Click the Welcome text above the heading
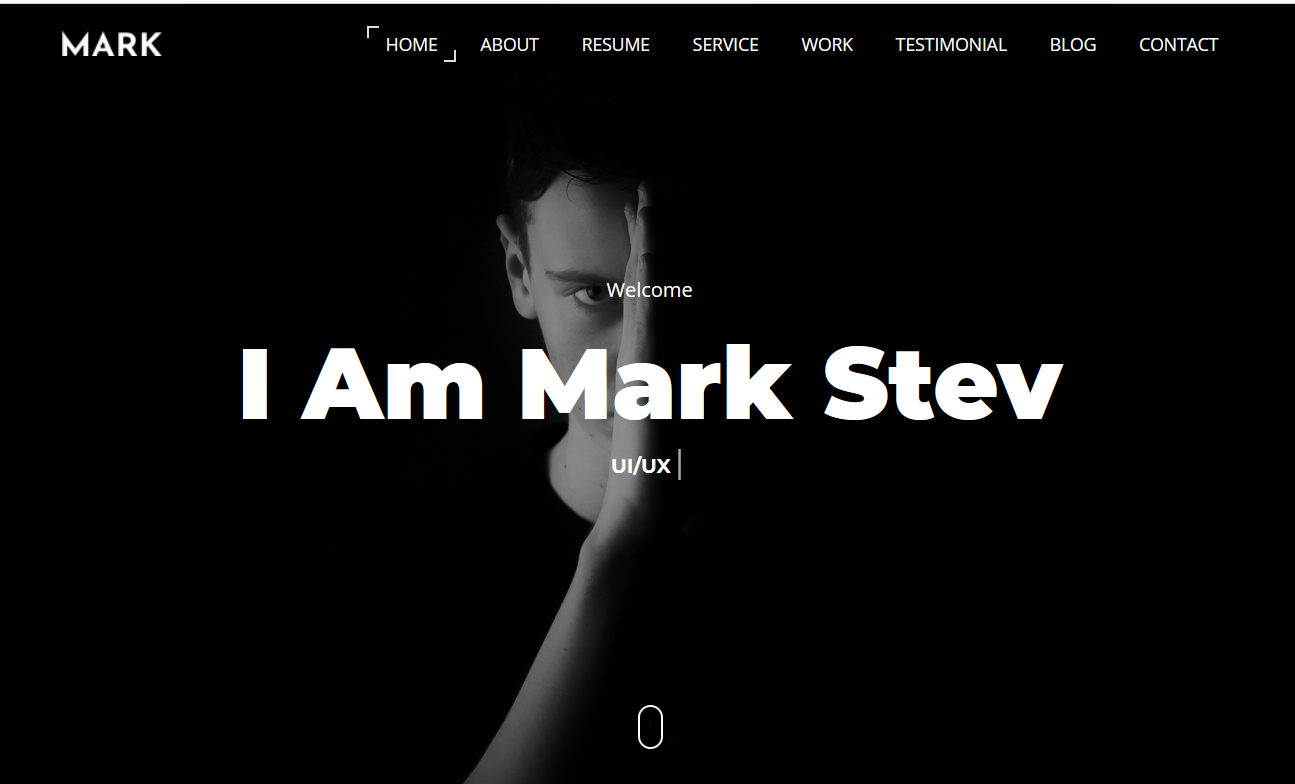 coord(649,290)
